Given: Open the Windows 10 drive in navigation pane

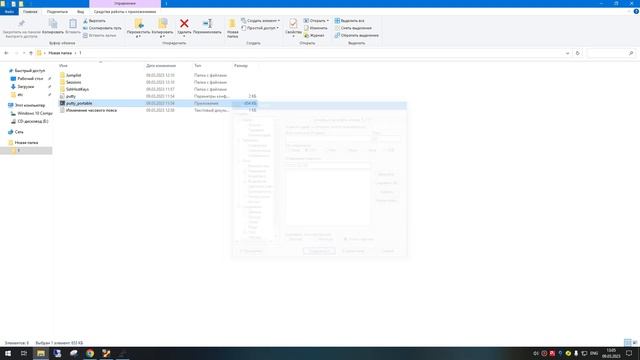Looking at the screenshot, I should click(35, 113).
